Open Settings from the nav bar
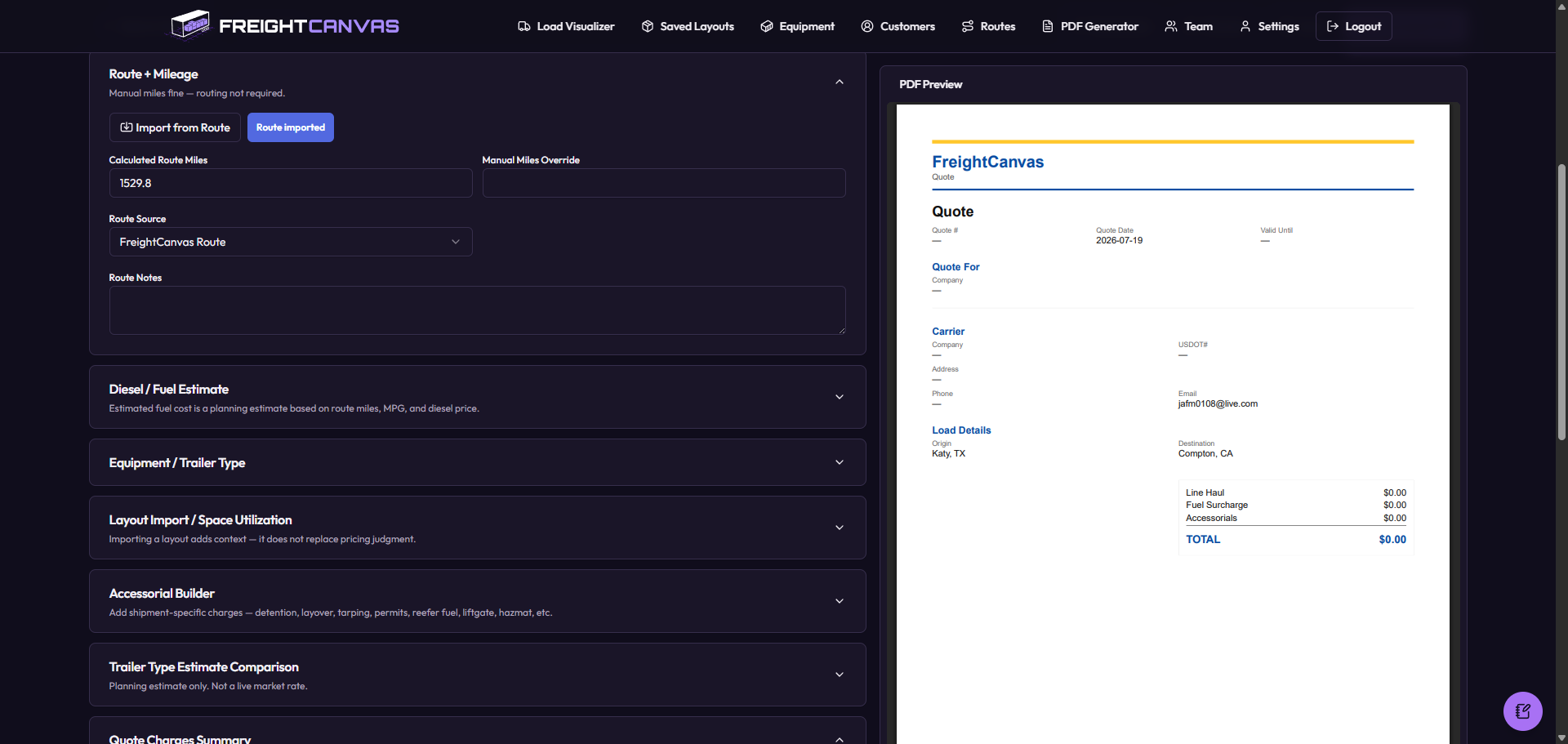The image size is (1568, 744). click(x=1270, y=26)
